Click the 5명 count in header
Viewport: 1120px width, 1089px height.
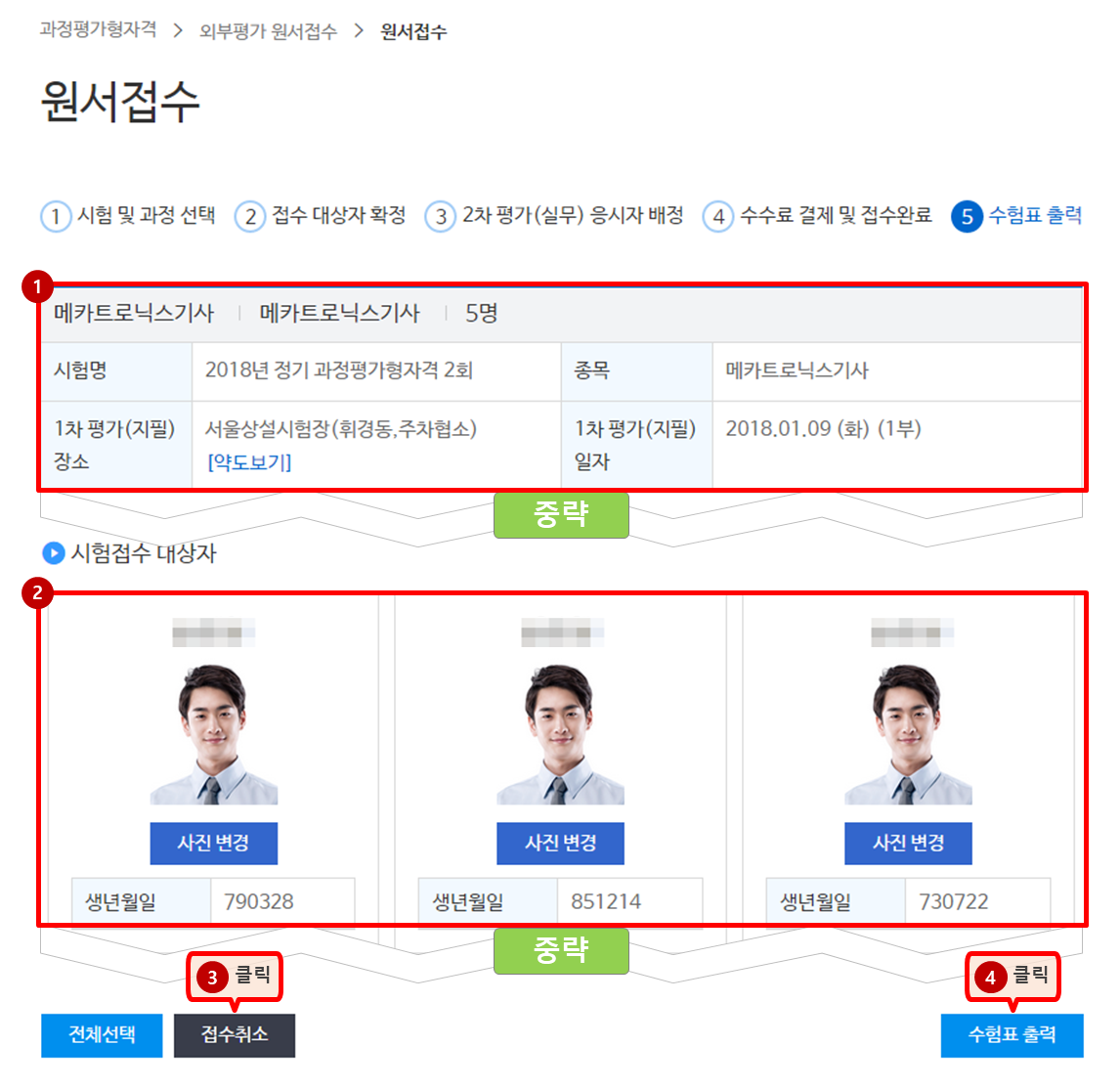point(482,313)
